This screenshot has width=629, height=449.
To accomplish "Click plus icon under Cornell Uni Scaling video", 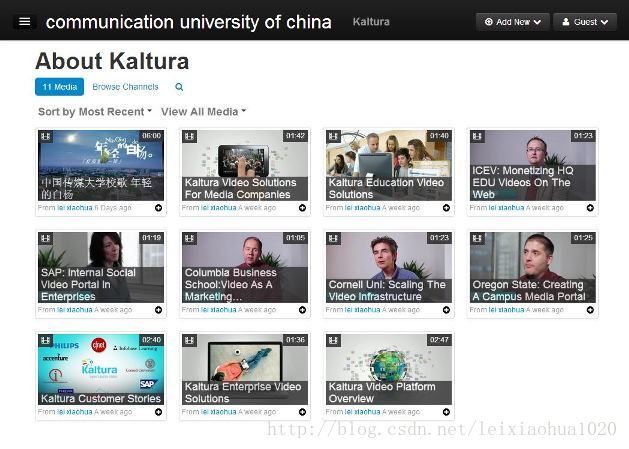I will click(x=446, y=310).
